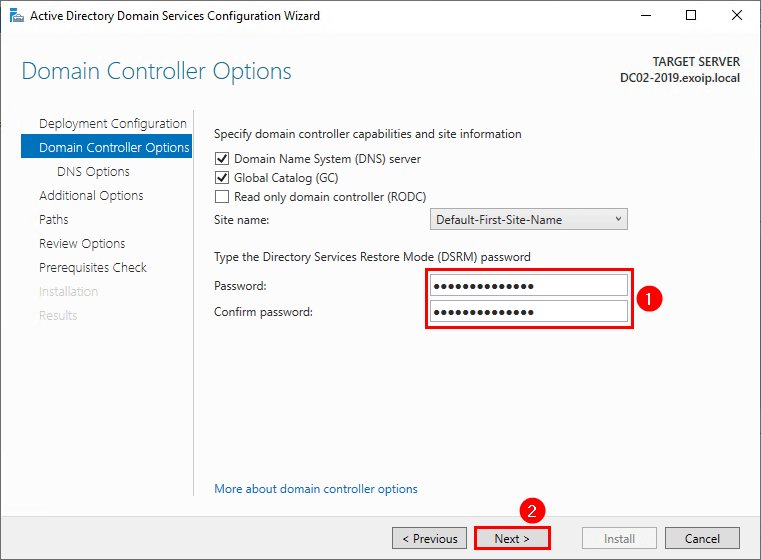
Task: Click the 'Site name:' label
Action: [x=241, y=220]
